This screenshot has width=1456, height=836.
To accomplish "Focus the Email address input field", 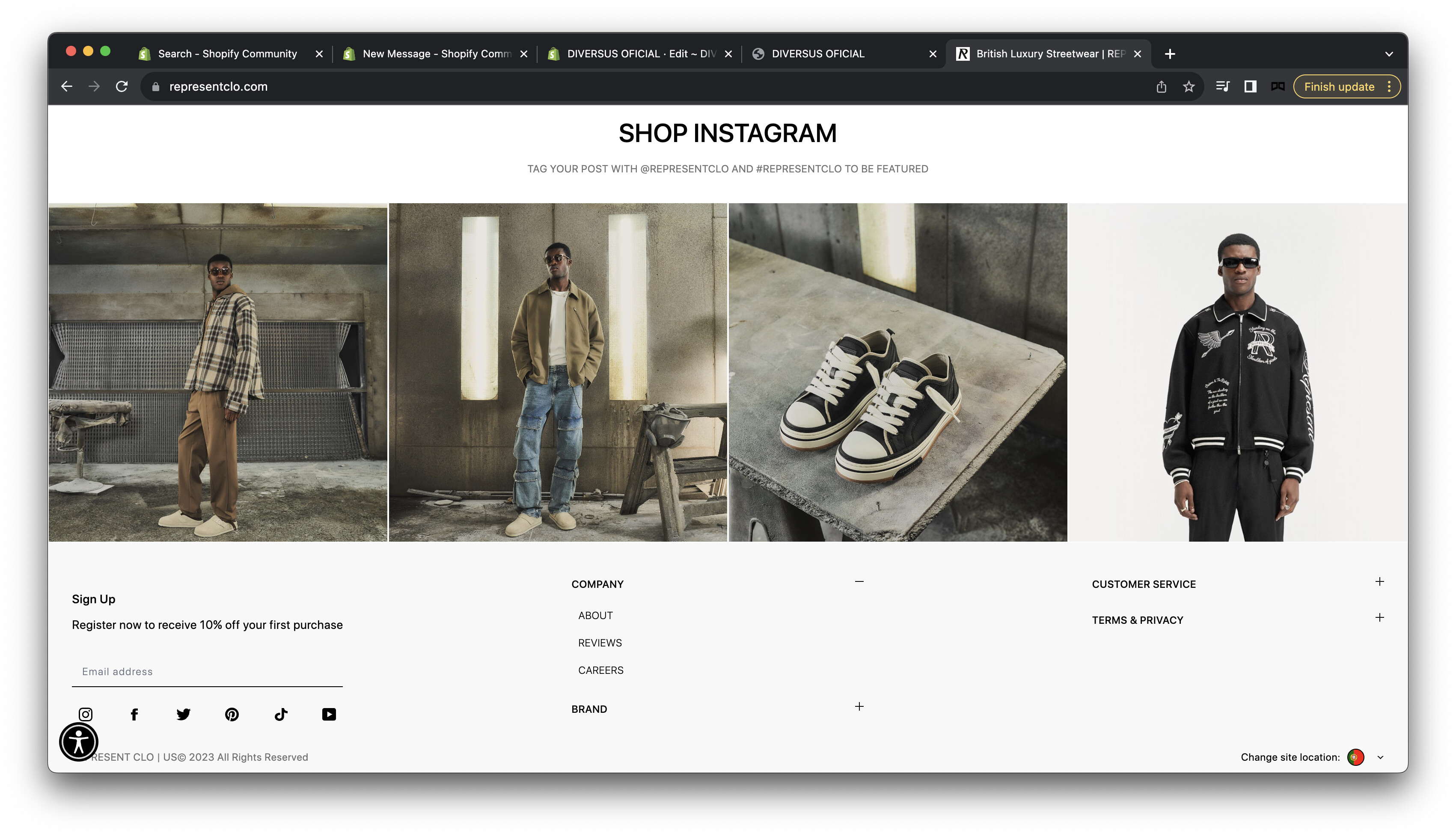I will (x=207, y=672).
